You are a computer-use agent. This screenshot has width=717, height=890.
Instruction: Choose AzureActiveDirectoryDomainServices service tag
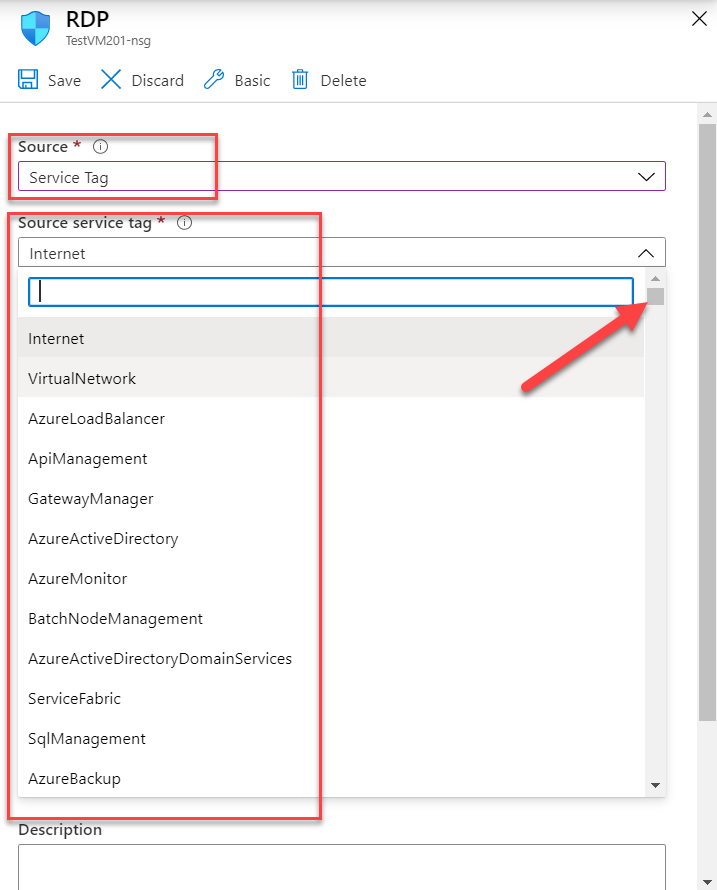[x=331, y=659]
